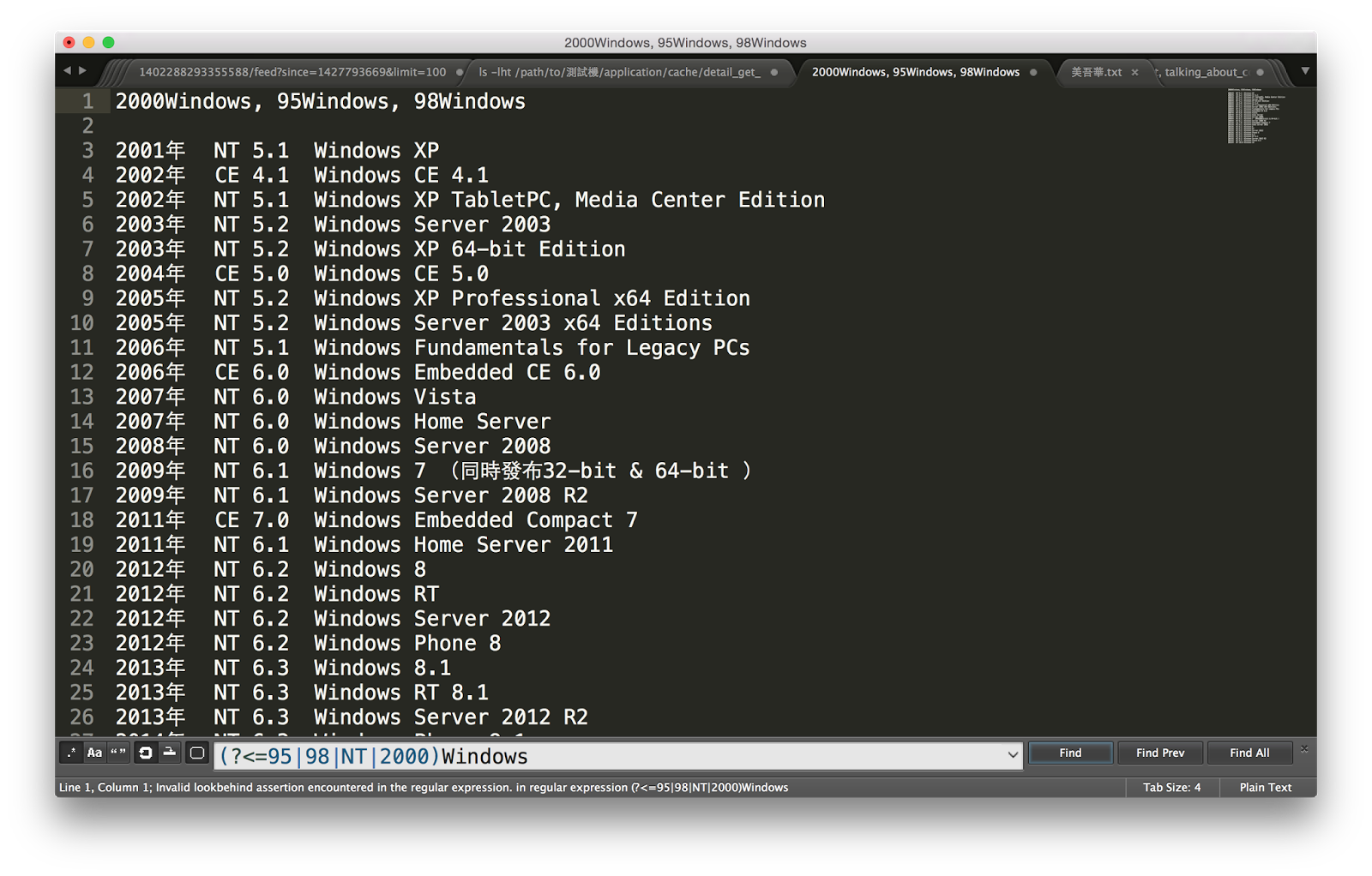Toggle case sensitive Aa search option

[x=94, y=753]
